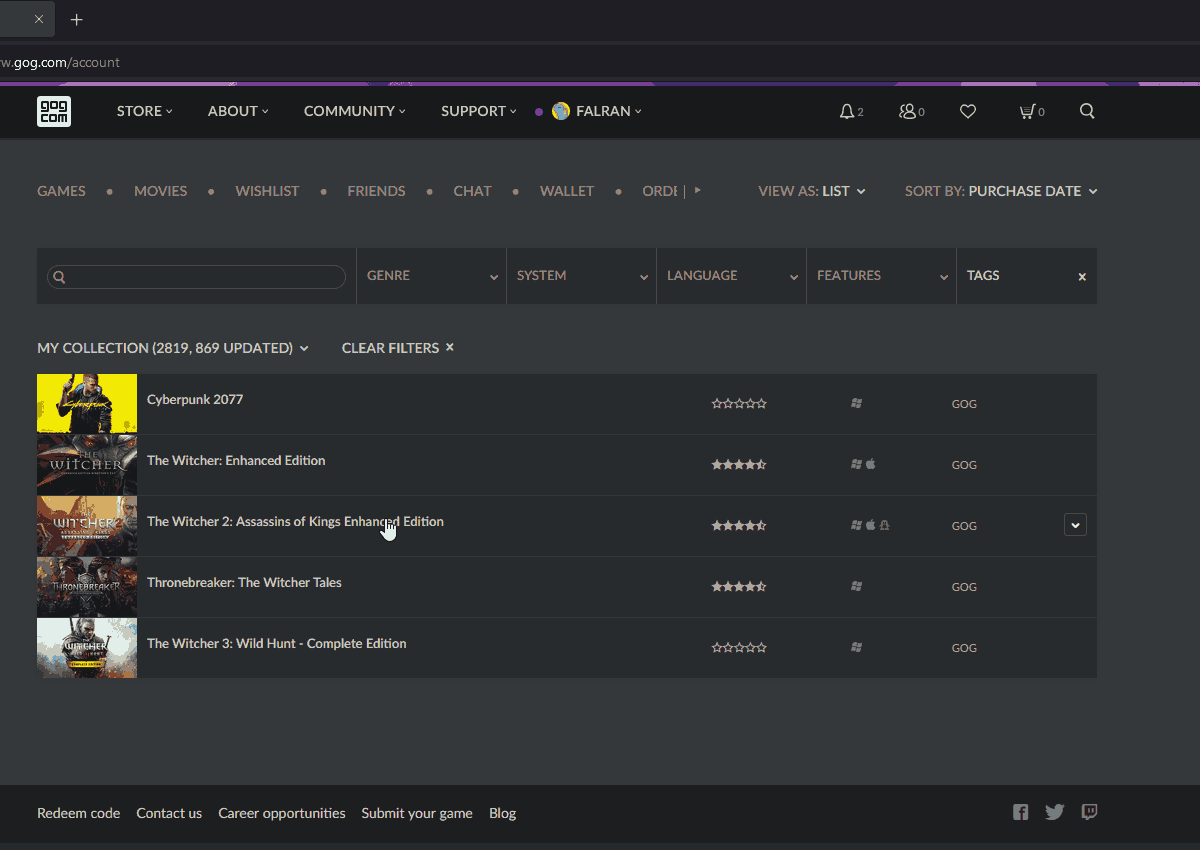Open the shopping cart icon
Screen dimensions: 1200x850
[1027, 112]
